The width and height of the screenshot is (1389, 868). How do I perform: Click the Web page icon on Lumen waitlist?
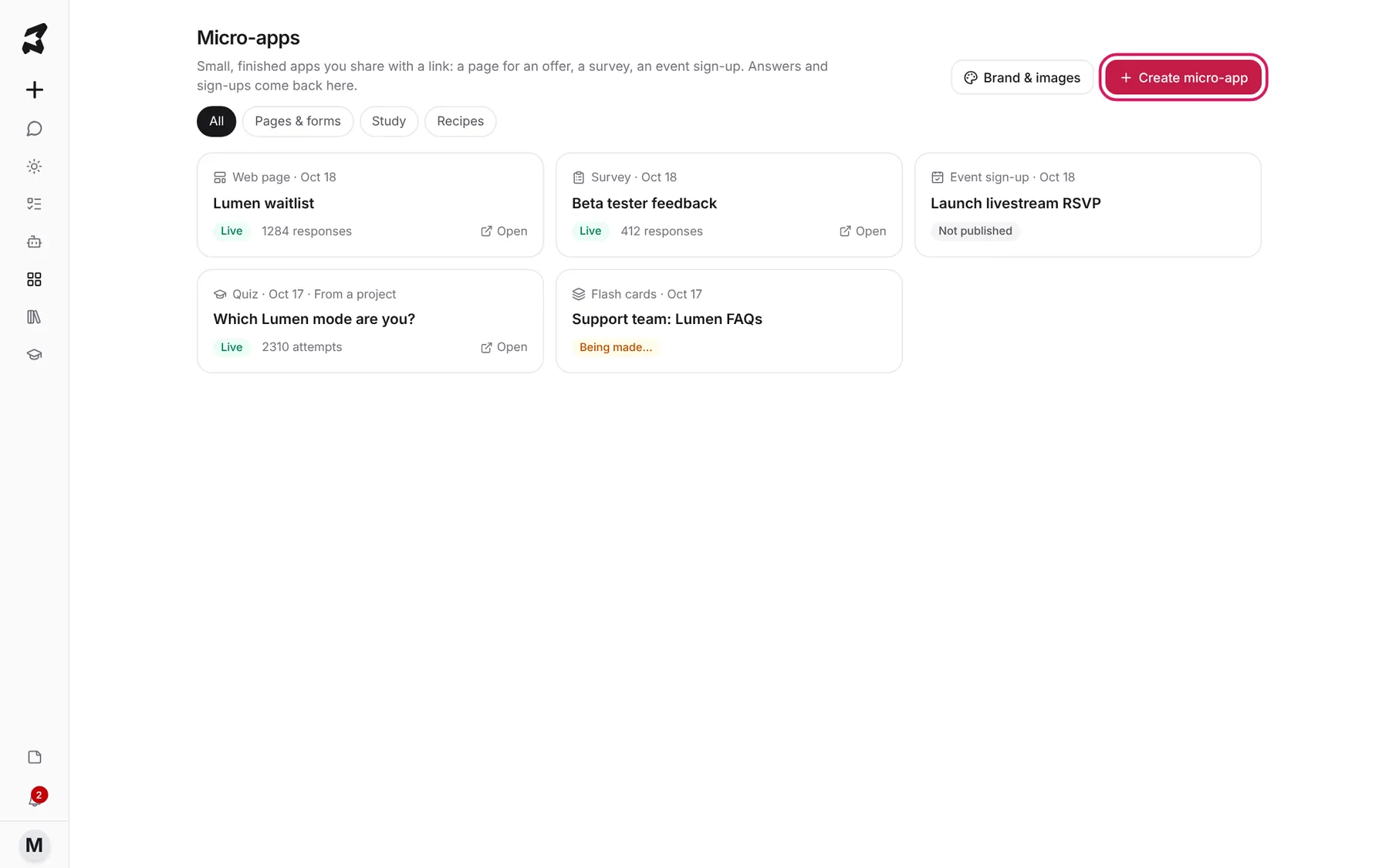tap(220, 177)
